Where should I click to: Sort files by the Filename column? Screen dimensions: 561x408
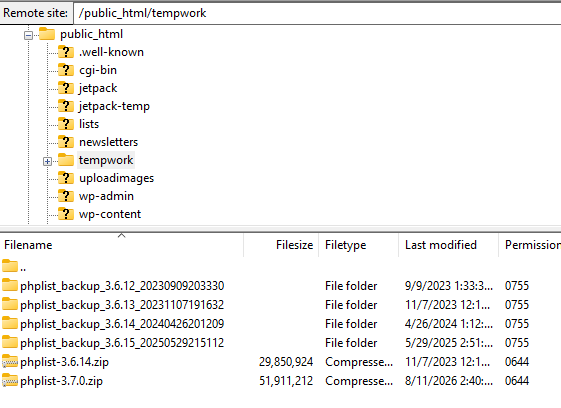tap(122, 245)
